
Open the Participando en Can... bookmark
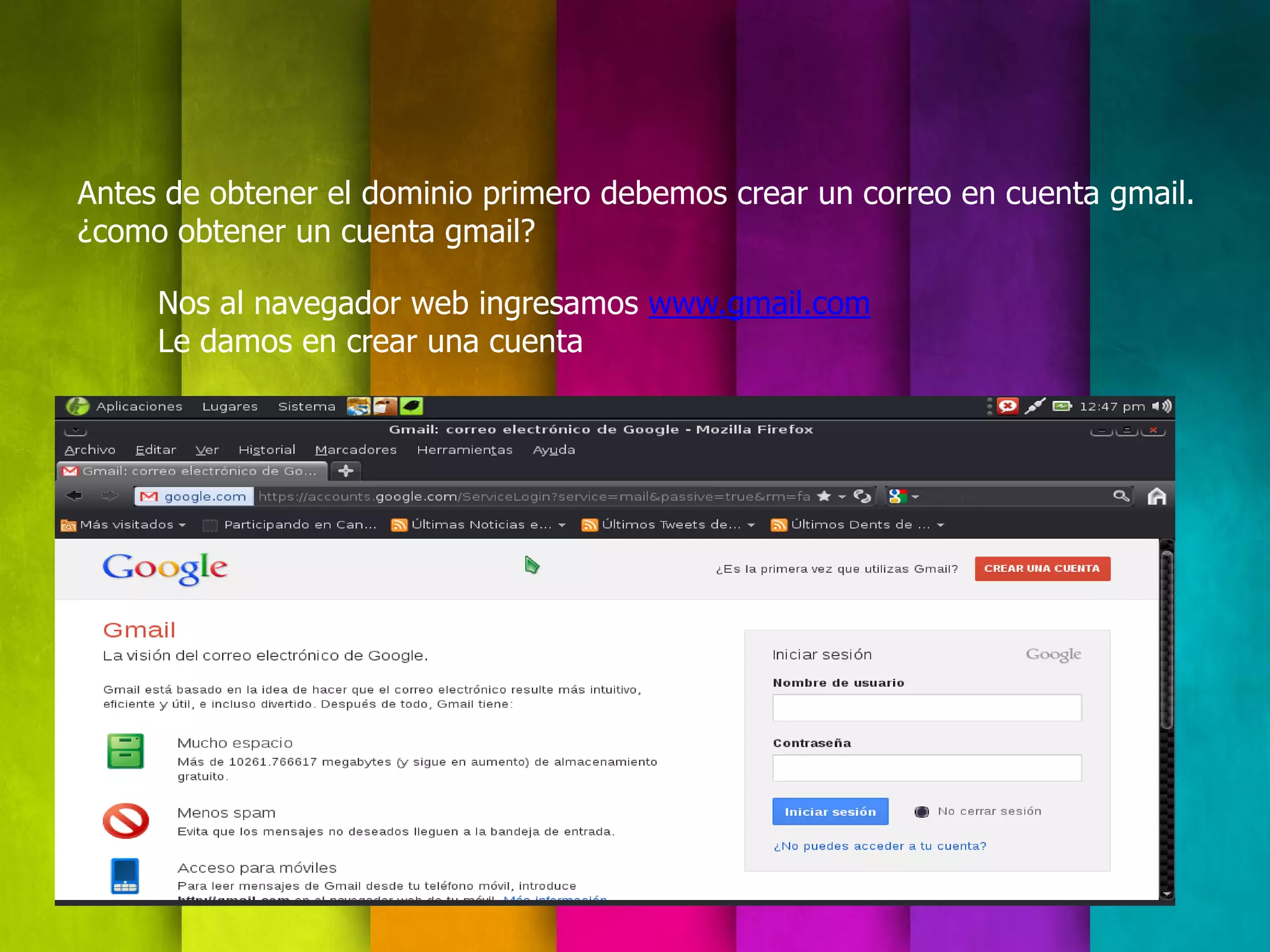coord(290,525)
